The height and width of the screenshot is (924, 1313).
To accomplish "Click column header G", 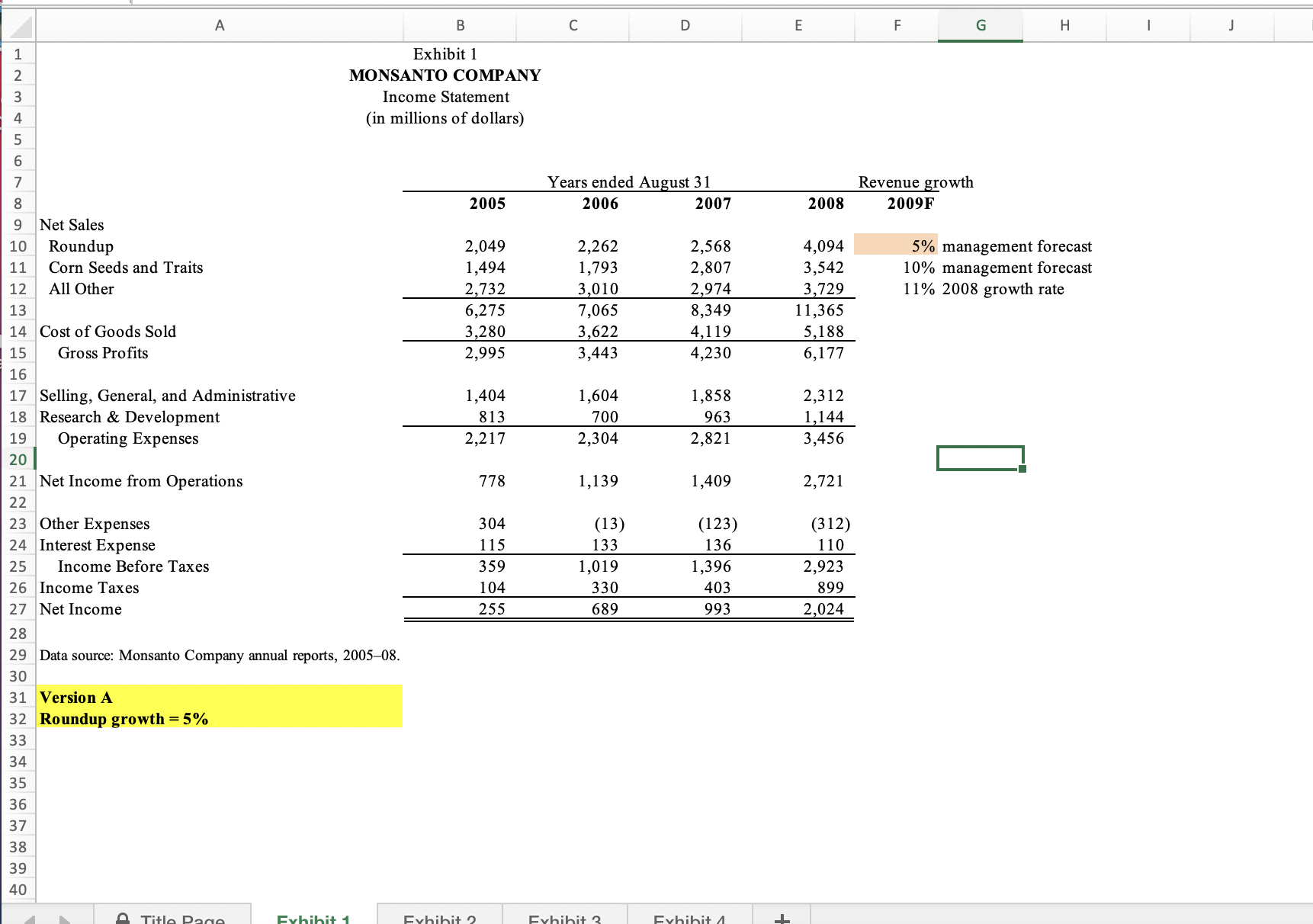I will click(x=981, y=25).
